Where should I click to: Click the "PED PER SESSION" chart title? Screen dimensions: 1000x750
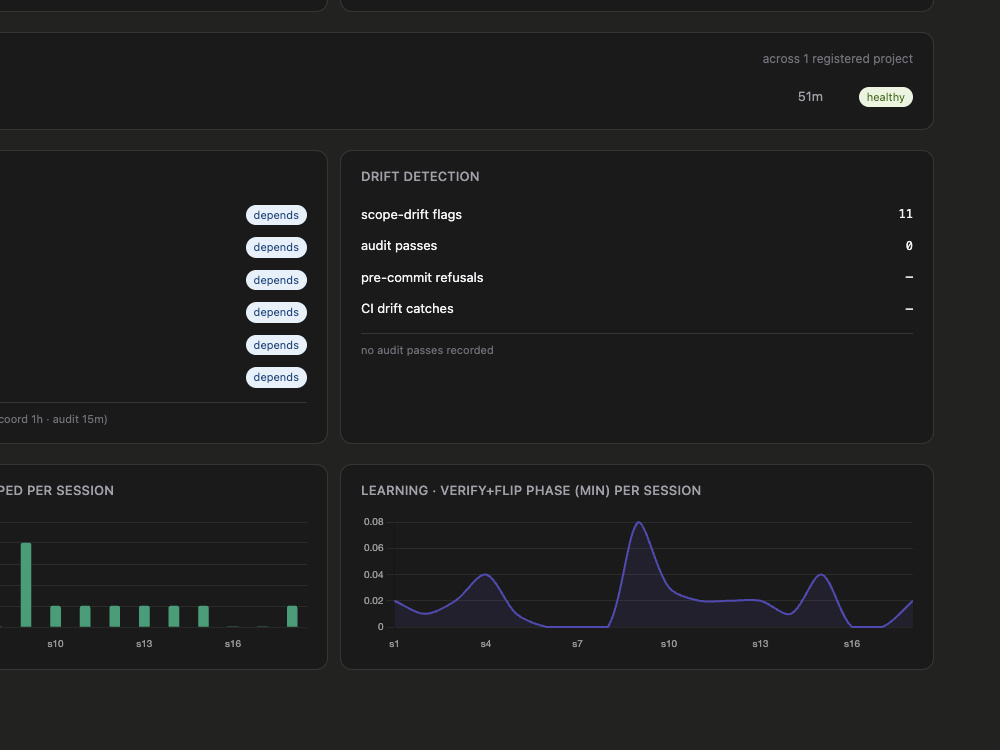click(57, 490)
